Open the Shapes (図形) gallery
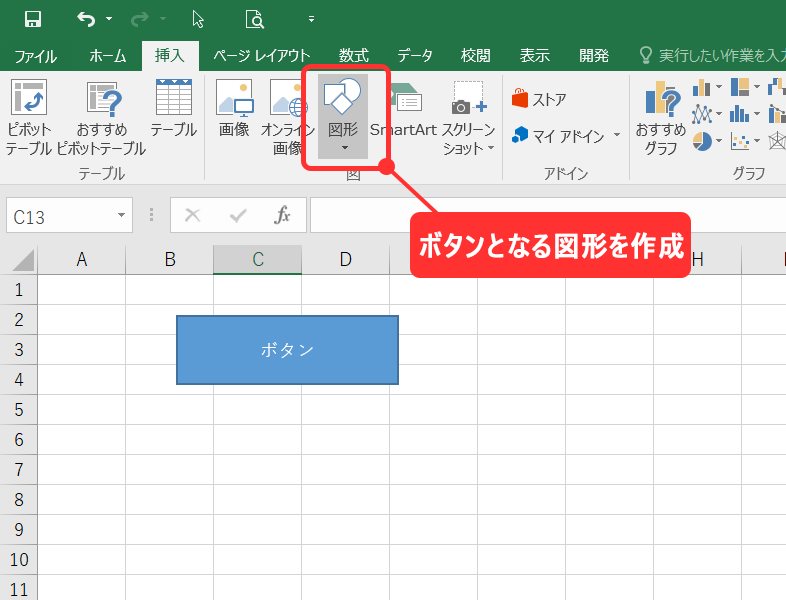The width and height of the screenshot is (786, 600). point(343,116)
